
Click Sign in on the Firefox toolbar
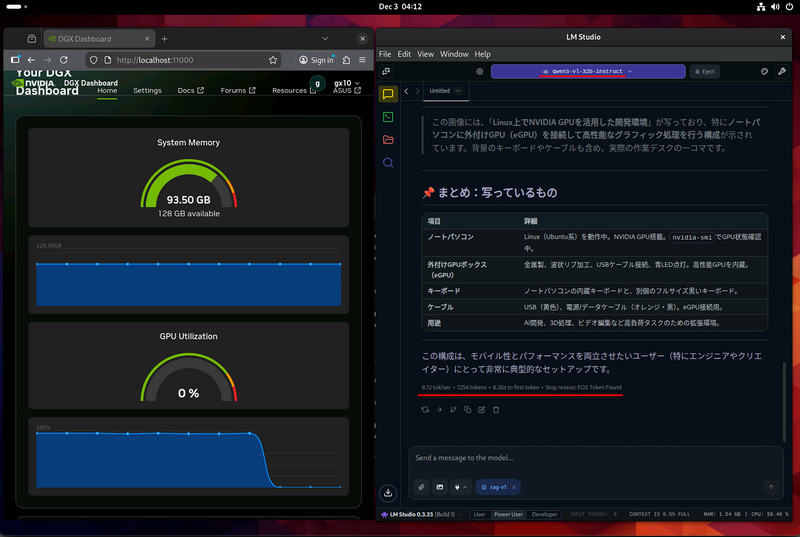click(x=316, y=60)
